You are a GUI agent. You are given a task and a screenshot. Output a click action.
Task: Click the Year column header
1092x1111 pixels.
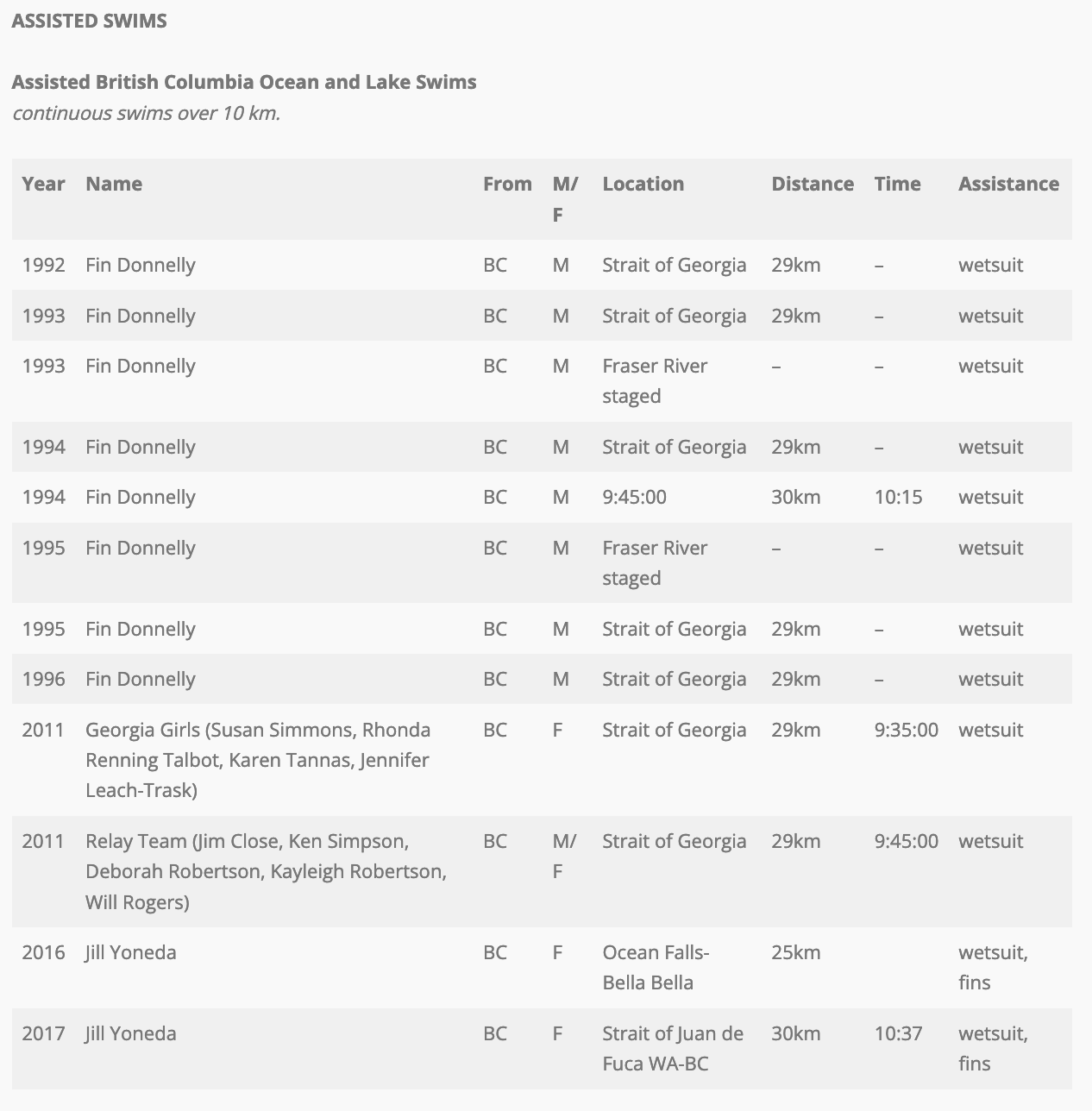coord(43,184)
